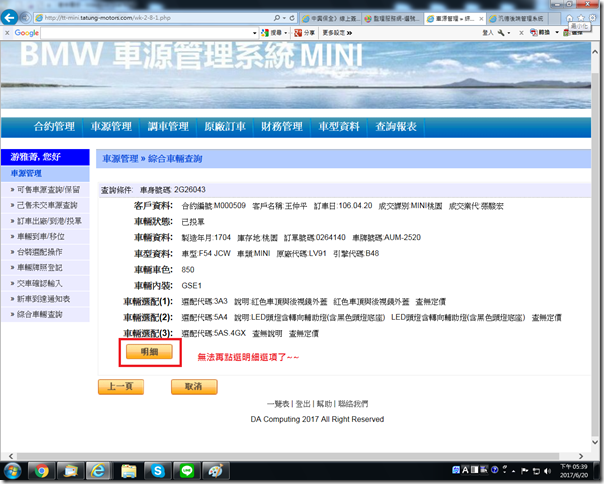Screen dimensions: 604x484
Task: Click the 幫助 help footer link
Action: tap(324, 404)
